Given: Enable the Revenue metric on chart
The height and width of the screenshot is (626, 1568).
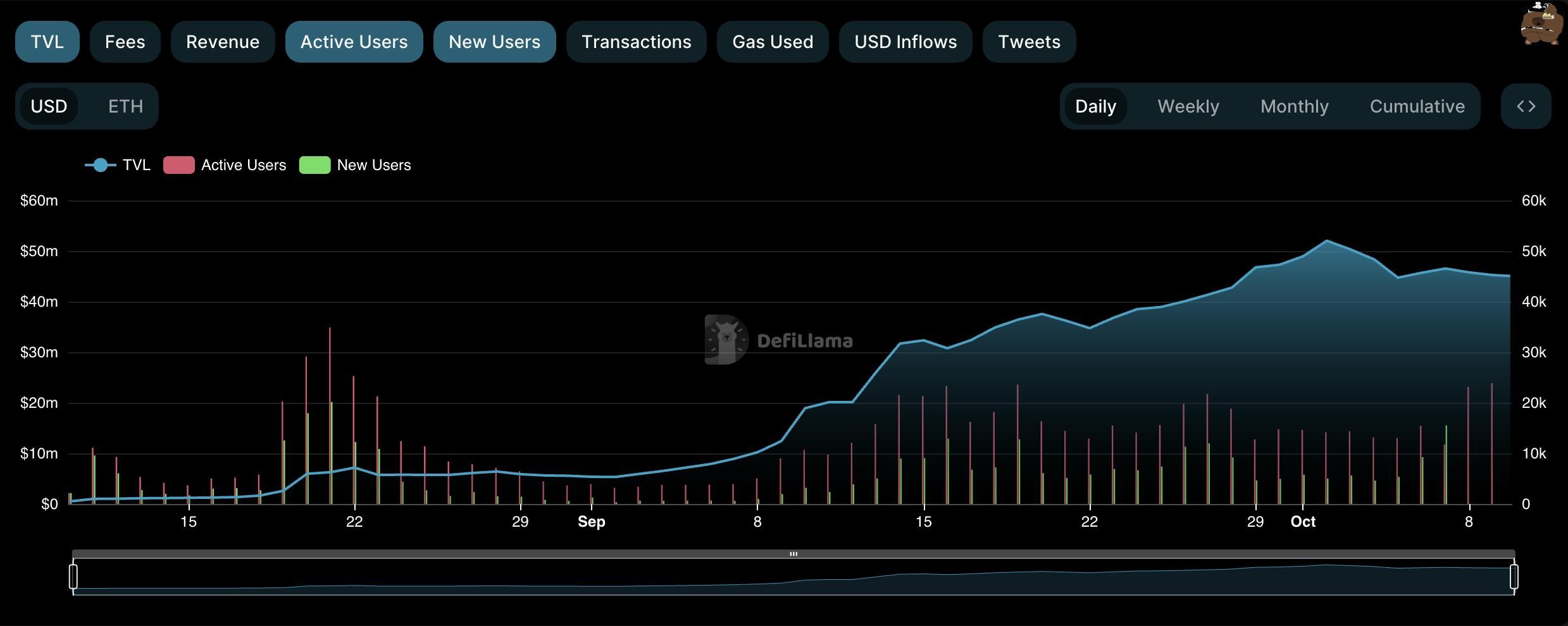Looking at the screenshot, I should (x=223, y=42).
